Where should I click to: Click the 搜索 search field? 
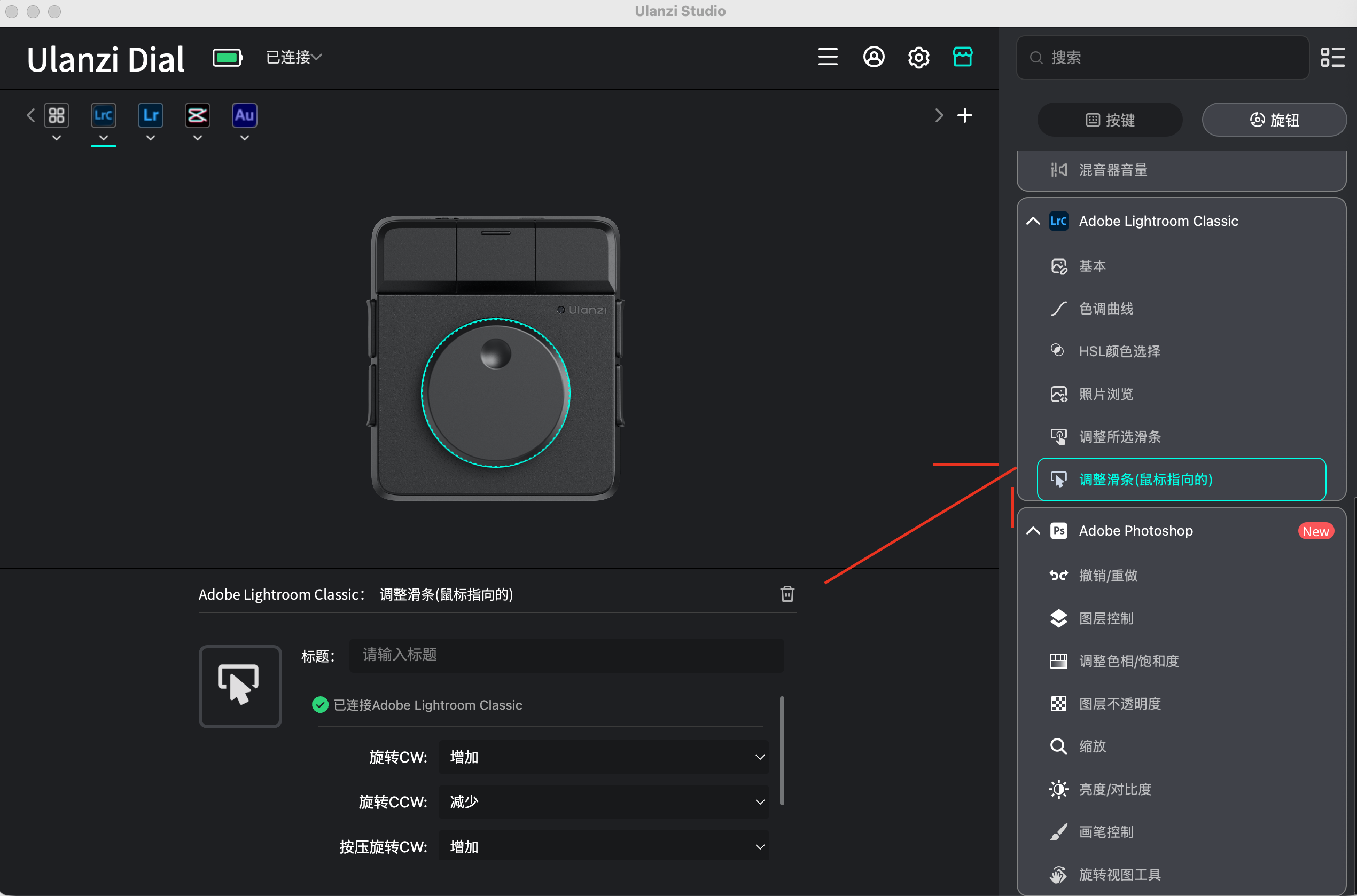[1163, 57]
